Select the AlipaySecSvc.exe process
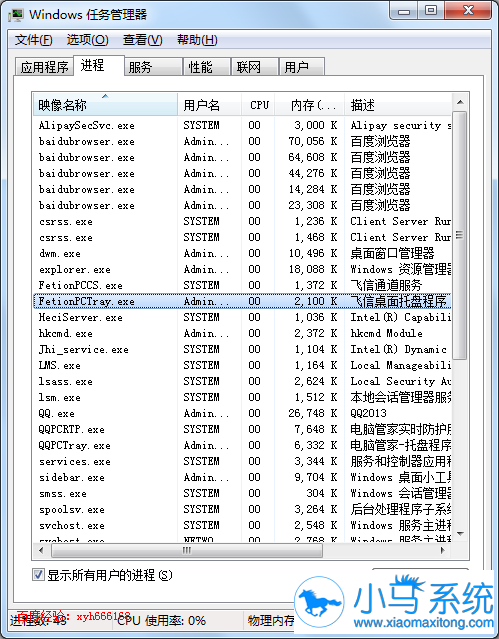499x639 pixels. pyautogui.click(x=242, y=125)
